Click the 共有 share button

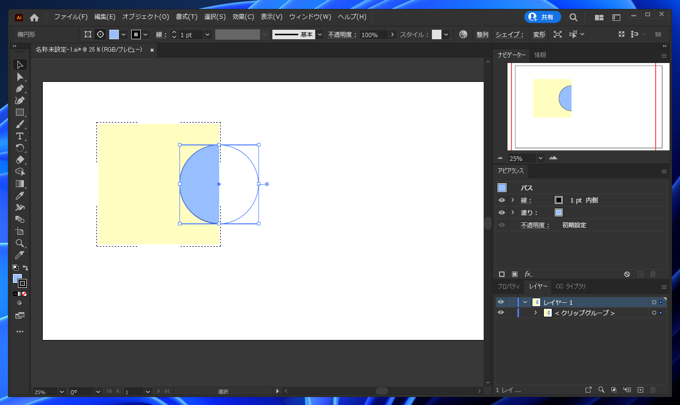pyautogui.click(x=543, y=17)
